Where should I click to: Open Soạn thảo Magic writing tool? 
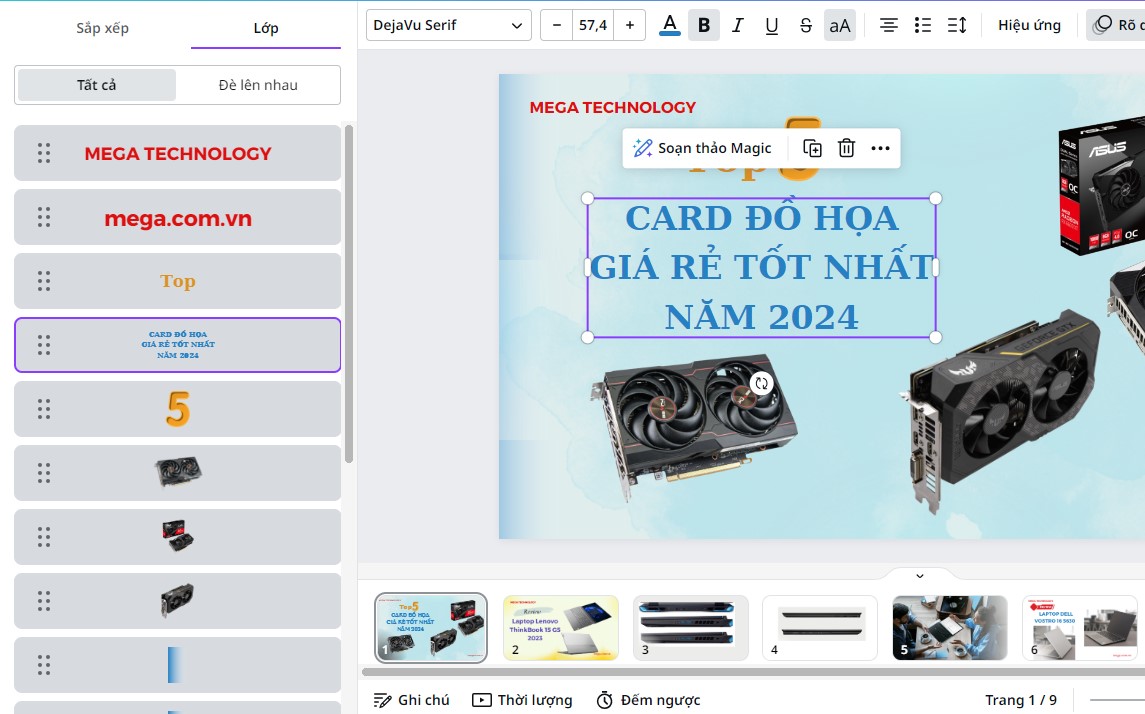702,148
